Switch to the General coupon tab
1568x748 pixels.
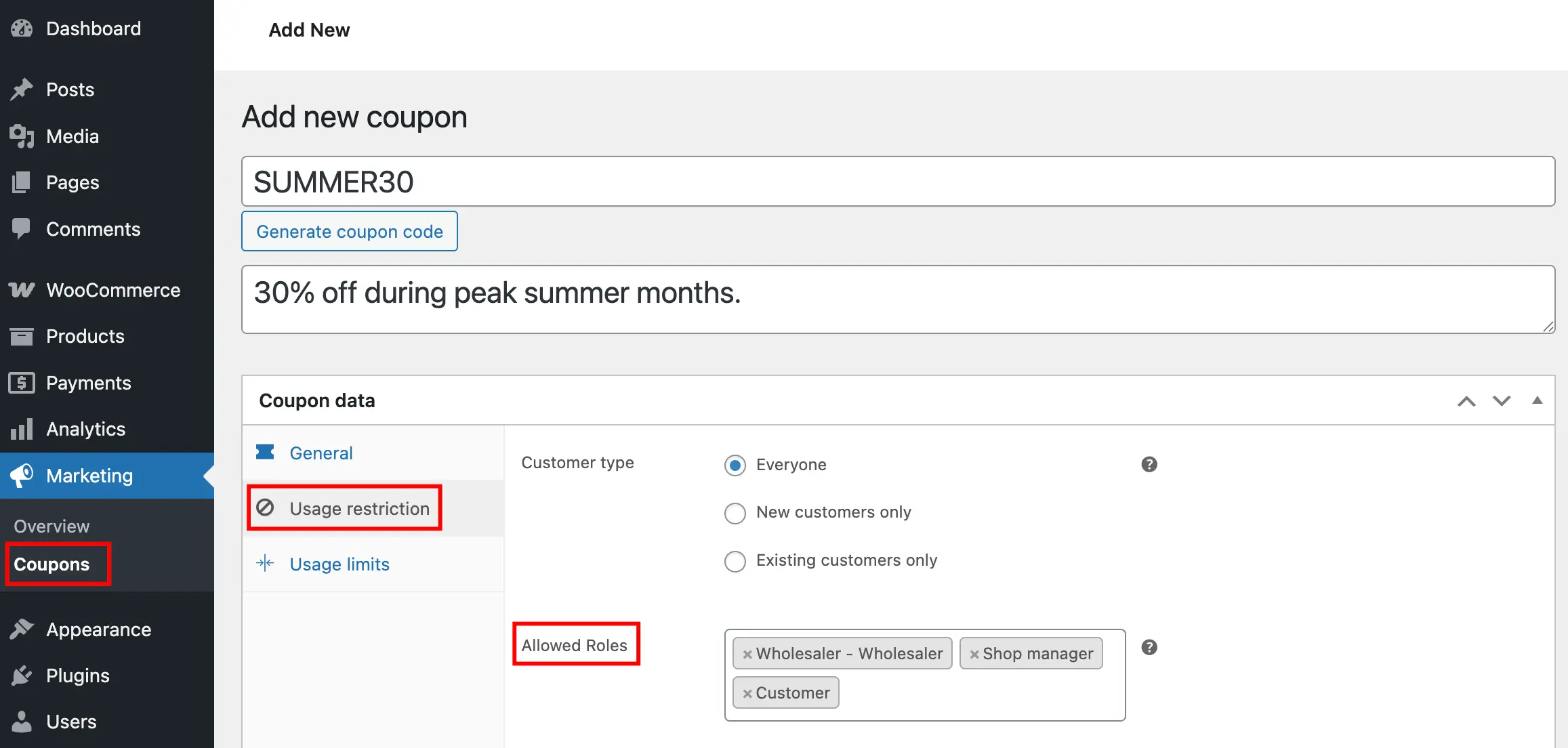[321, 453]
